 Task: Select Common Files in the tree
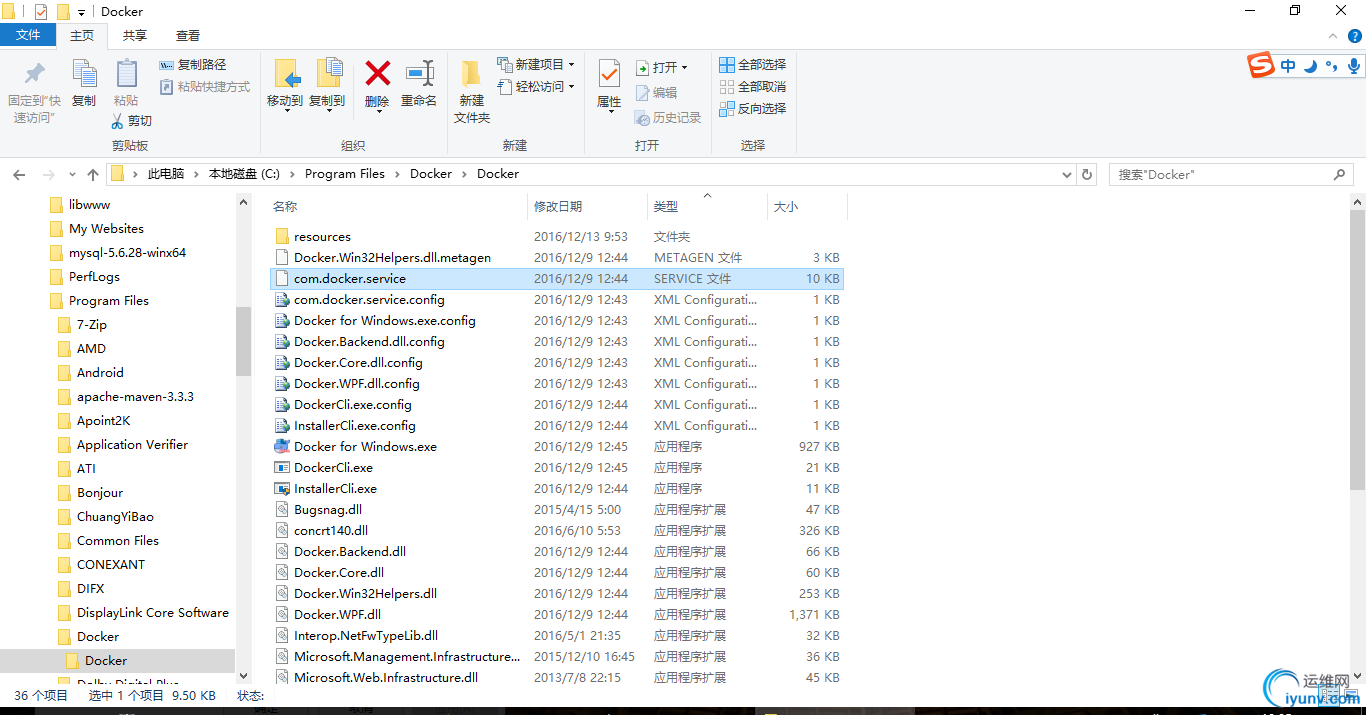point(118,541)
